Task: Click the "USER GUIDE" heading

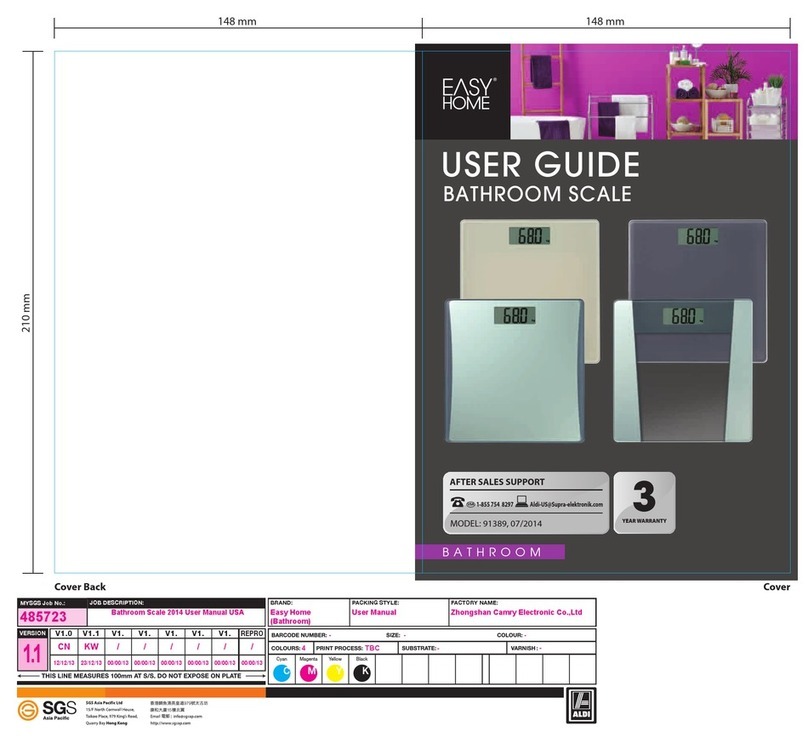Action: [x=541, y=165]
